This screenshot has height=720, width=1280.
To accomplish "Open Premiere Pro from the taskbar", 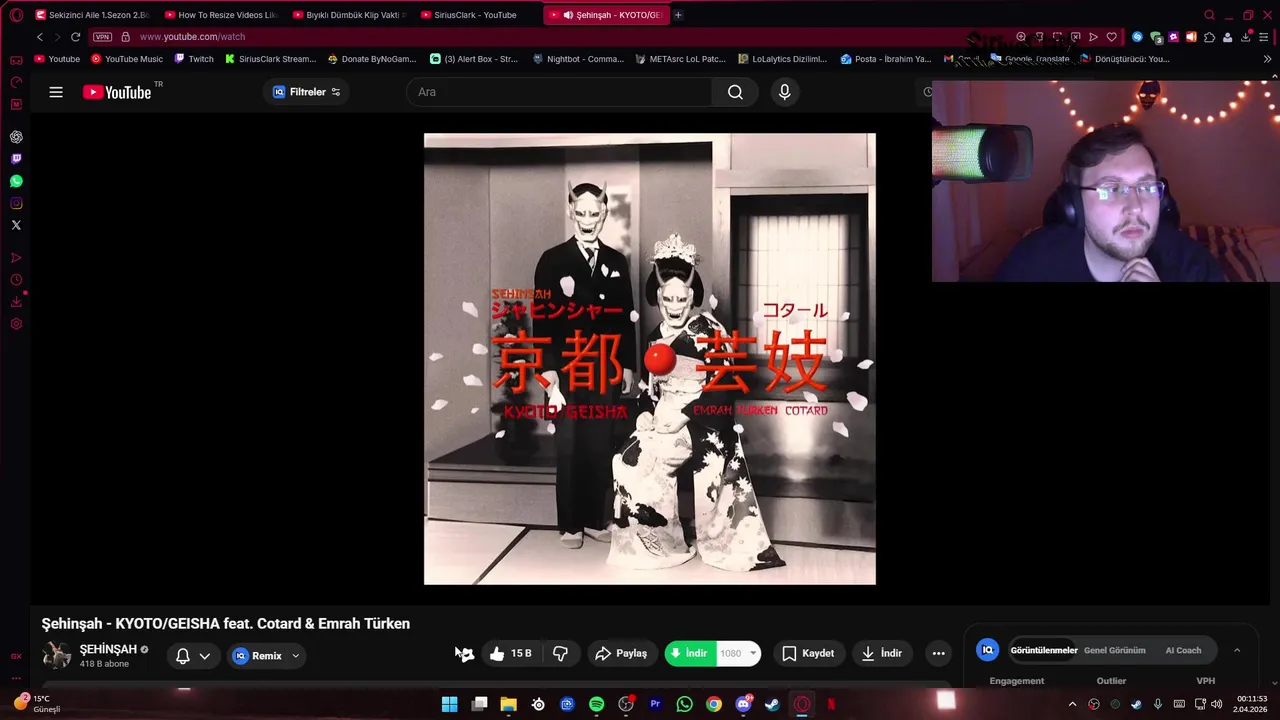I will [x=655, y=704].
